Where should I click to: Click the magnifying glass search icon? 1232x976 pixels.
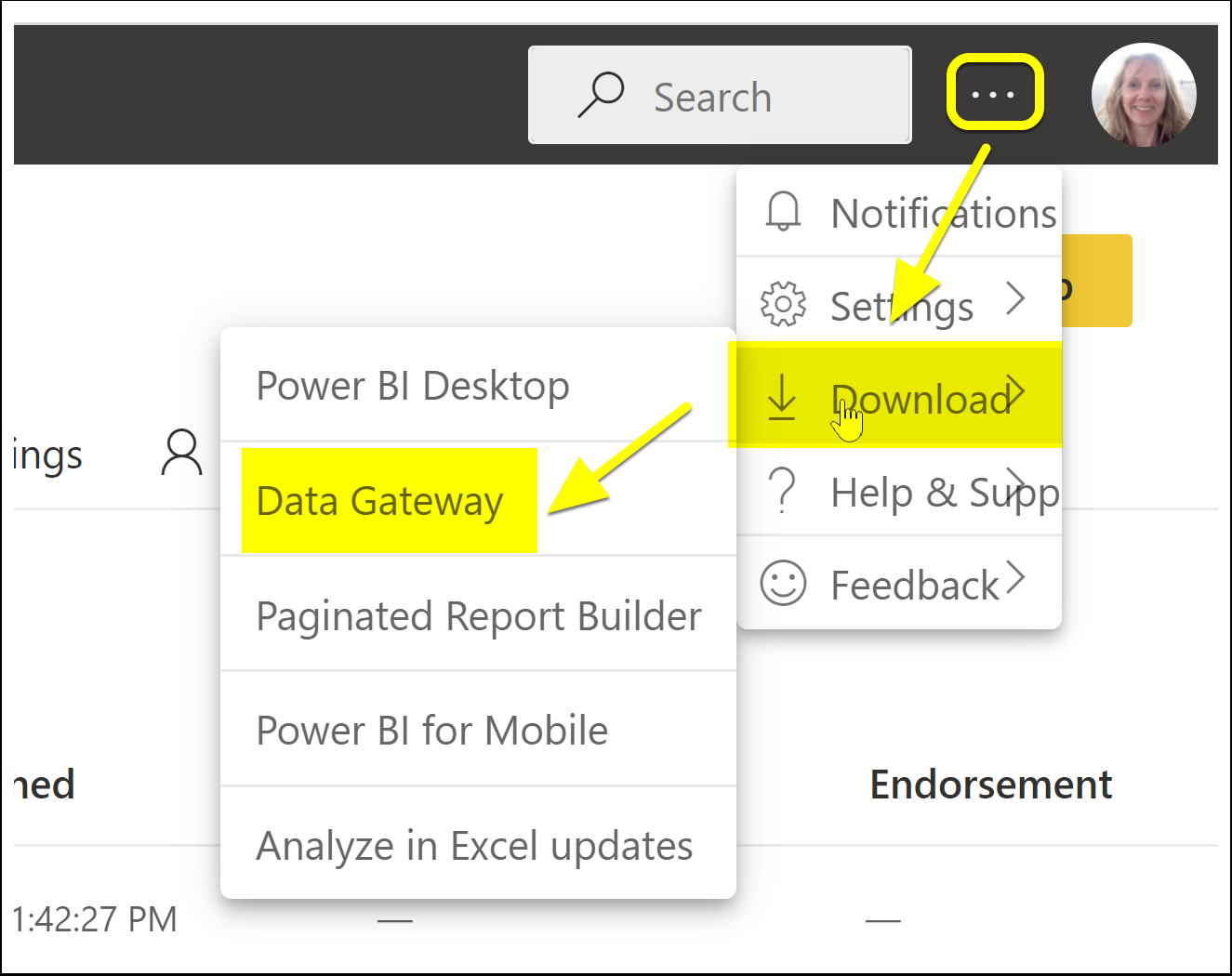point(601,95)
